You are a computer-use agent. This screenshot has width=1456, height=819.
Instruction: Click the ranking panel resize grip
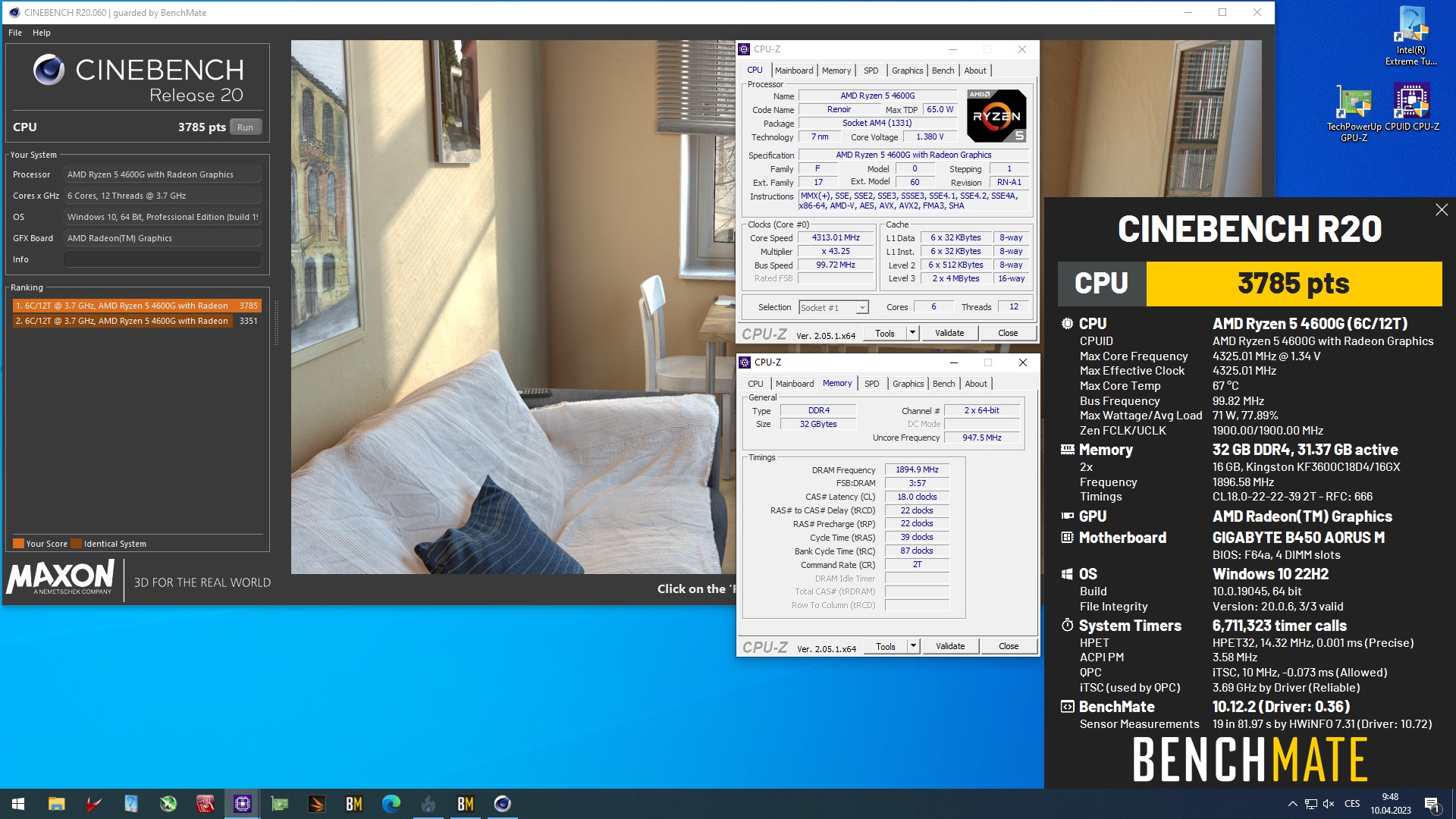276,322
